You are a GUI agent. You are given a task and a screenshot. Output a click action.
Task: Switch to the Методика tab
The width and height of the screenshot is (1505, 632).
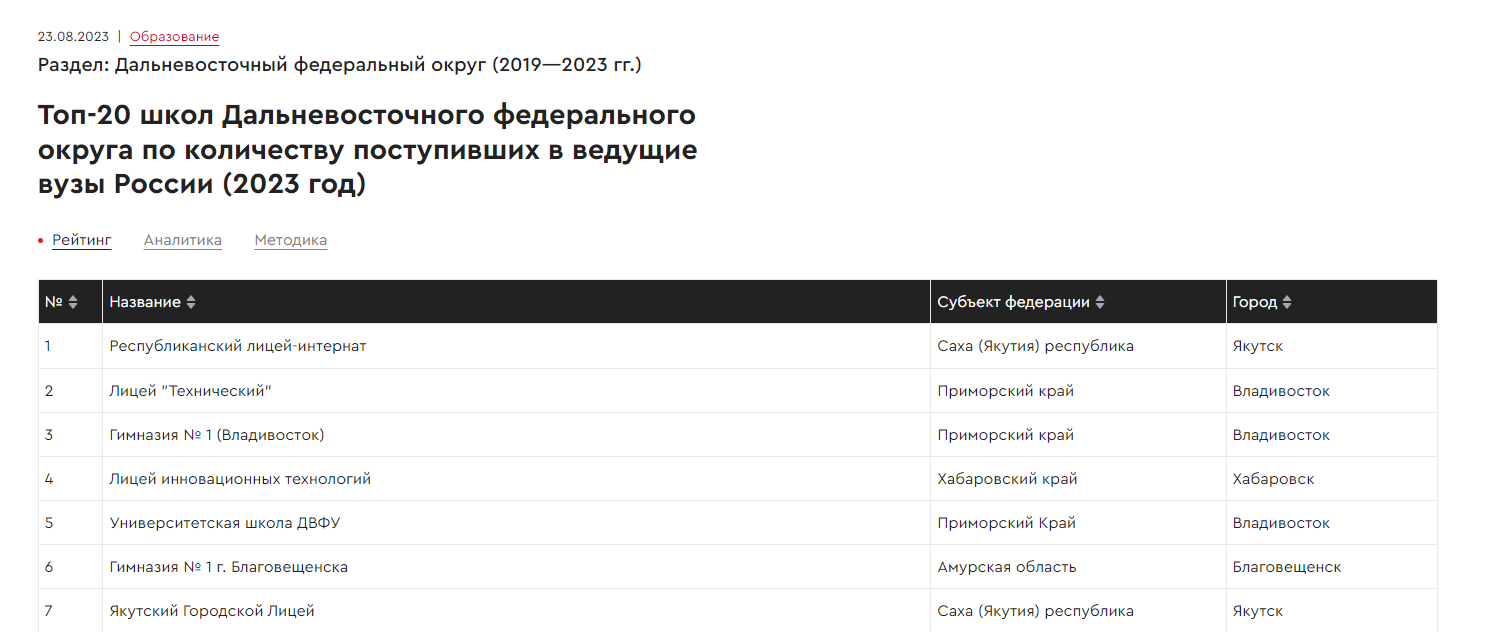[291, 240]
